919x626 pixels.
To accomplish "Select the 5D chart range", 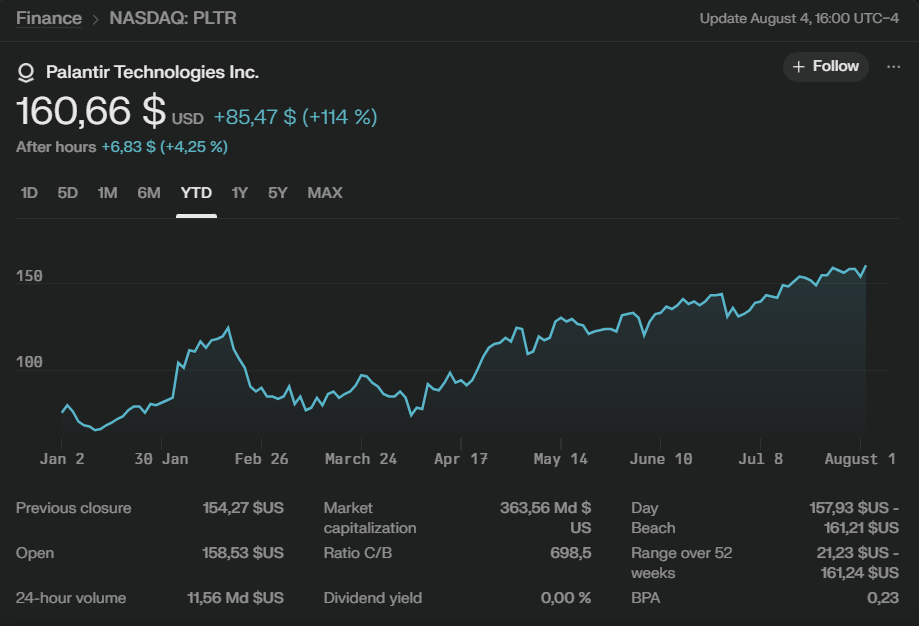I will pyautogui.click(x=68, y=192).
